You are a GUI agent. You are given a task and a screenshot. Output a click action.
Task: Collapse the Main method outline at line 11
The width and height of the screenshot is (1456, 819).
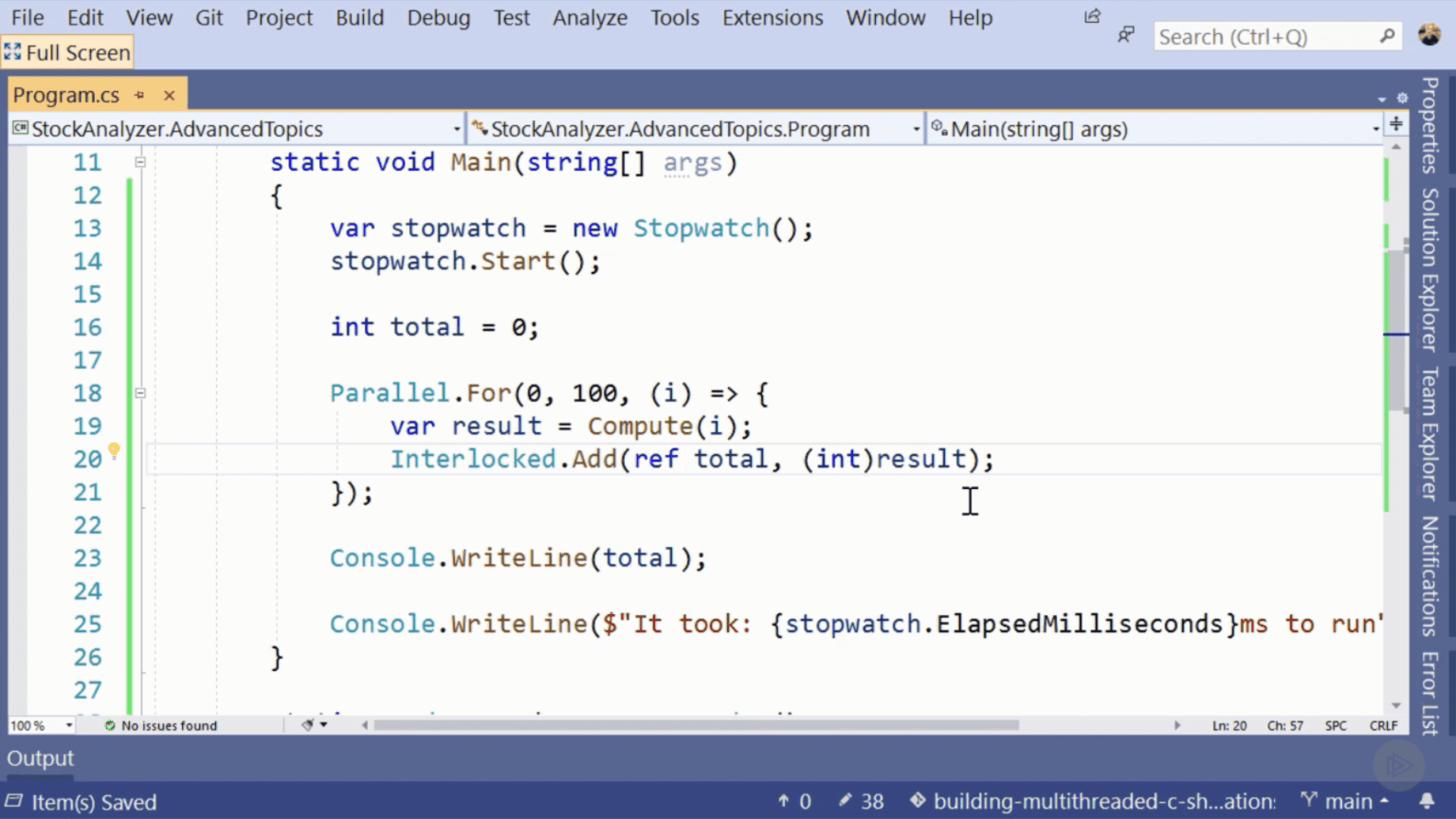coord(140,162)
